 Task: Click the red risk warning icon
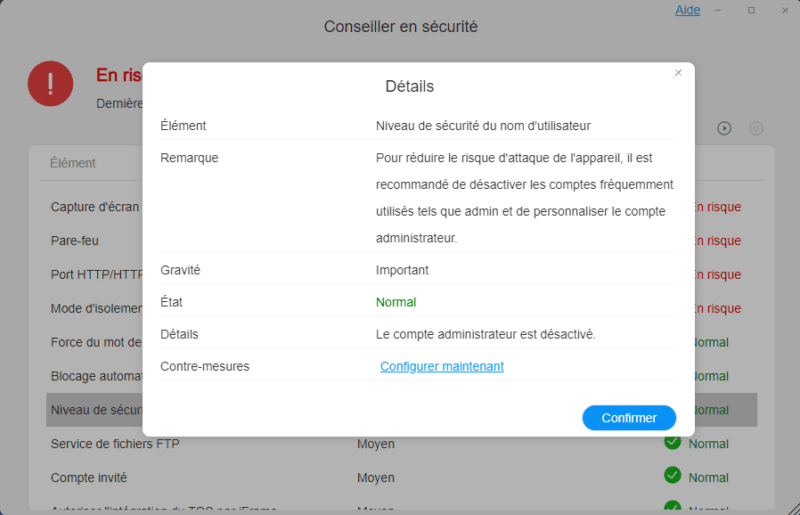click(x=51, y=83)
